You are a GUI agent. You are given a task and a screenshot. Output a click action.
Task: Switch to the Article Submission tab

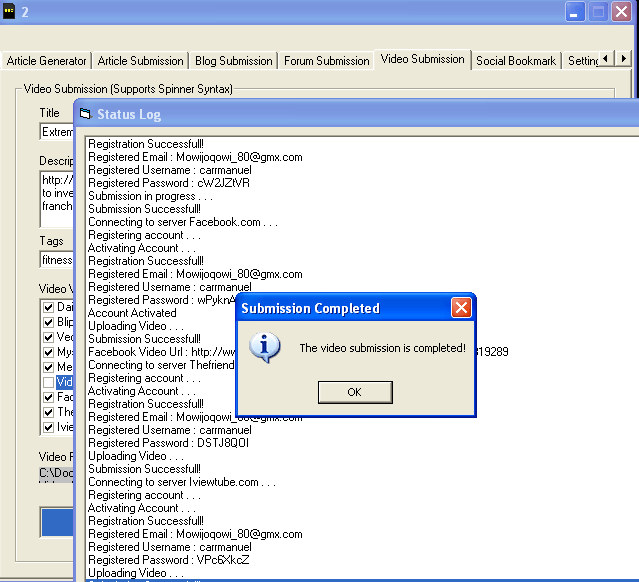140,61
